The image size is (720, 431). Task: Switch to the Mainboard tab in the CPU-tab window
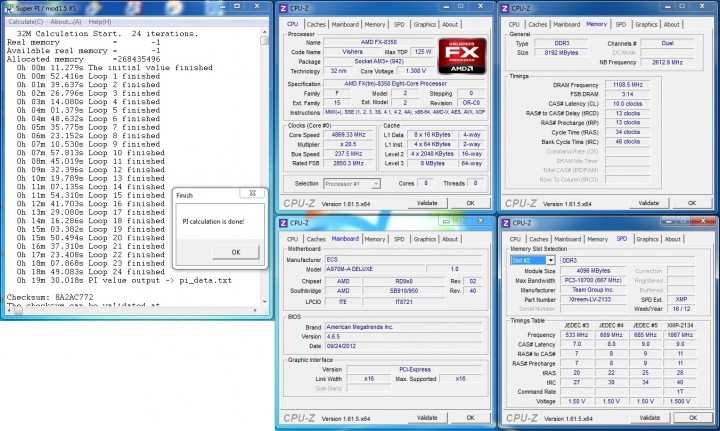coord(345,24)
